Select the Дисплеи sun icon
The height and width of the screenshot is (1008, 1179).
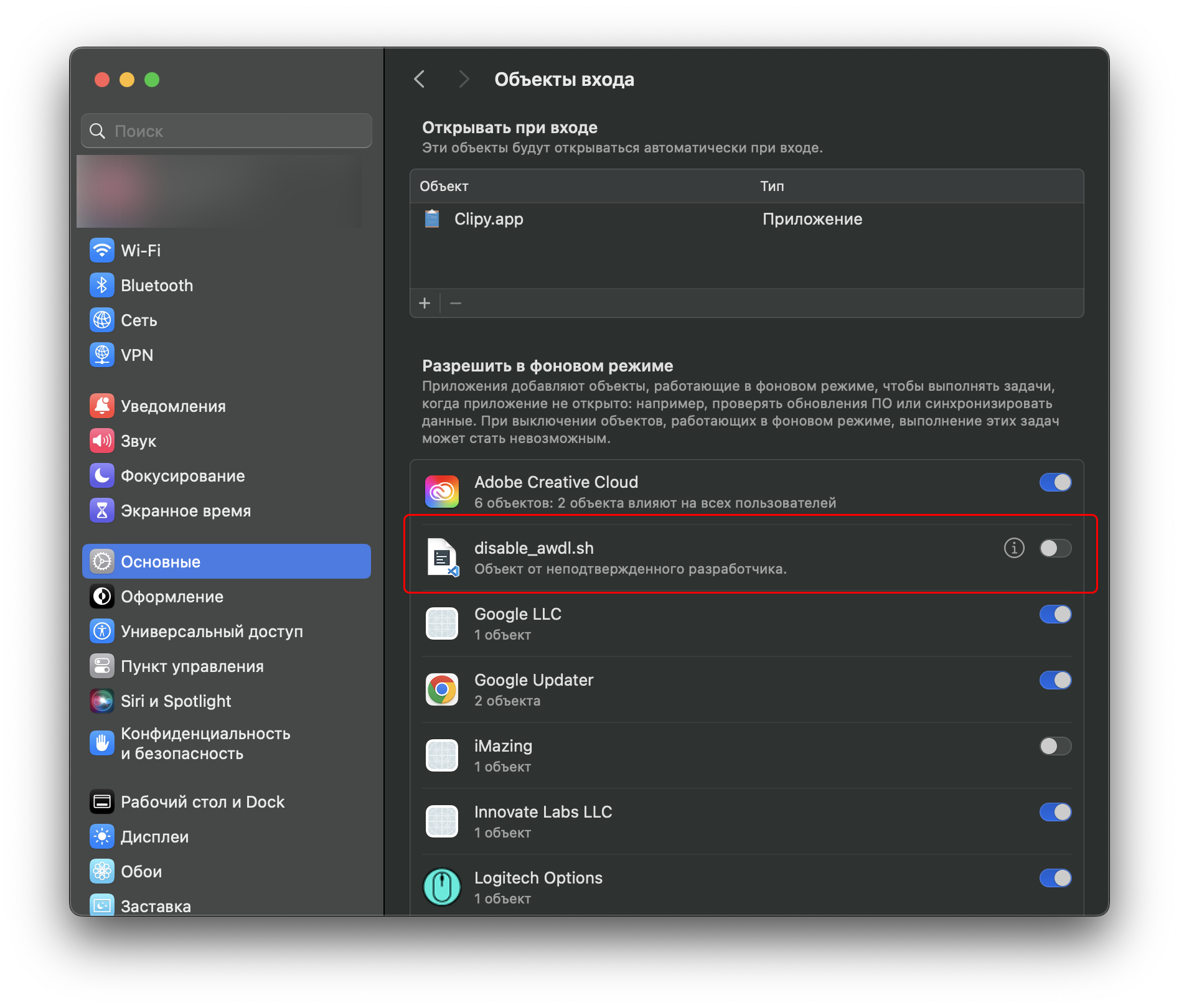click(102, 837)
